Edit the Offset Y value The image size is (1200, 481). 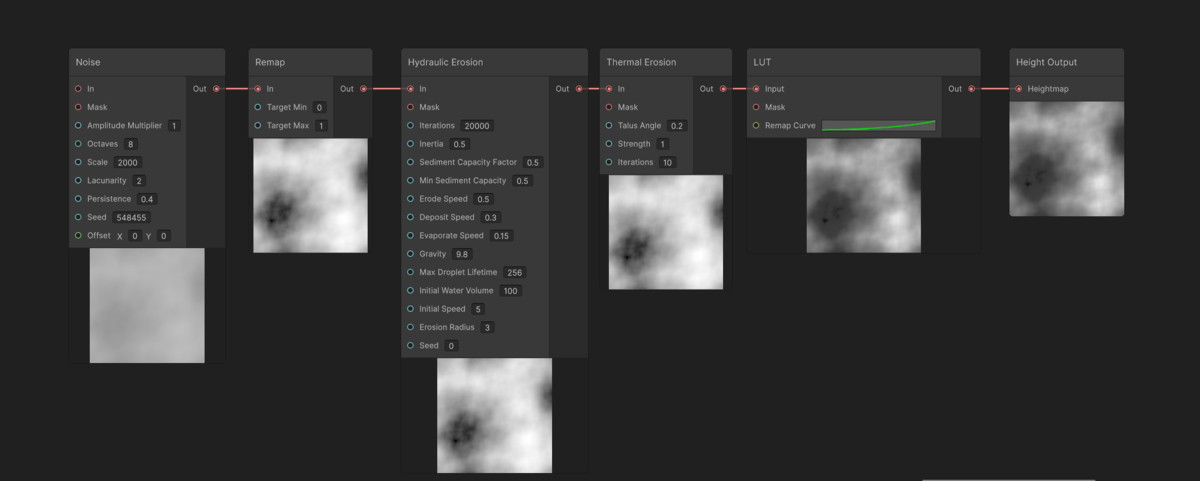pyautogui.click(x=163, y=236)
